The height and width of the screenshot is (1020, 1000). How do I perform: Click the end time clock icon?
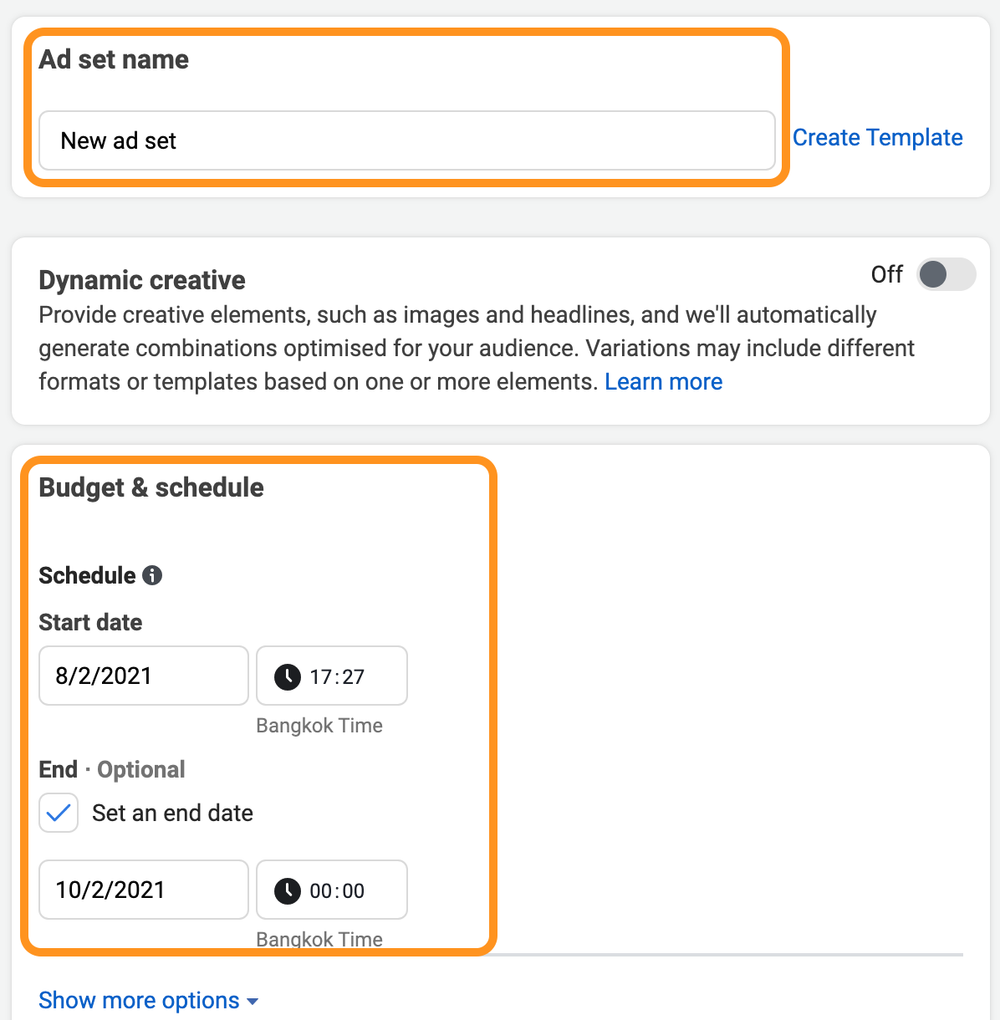tap(287, 891)
